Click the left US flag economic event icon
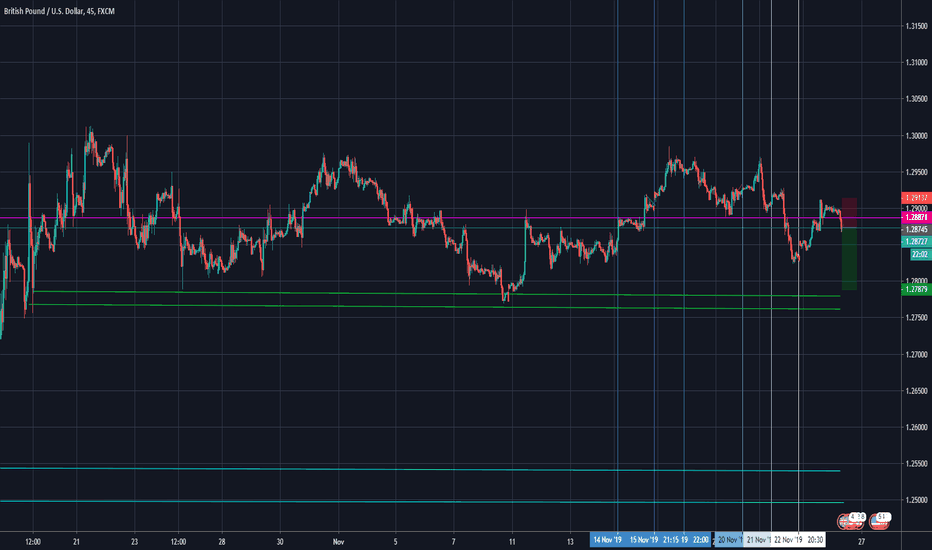The height and width of the screenshot is (550, 932). coord(851,520)
